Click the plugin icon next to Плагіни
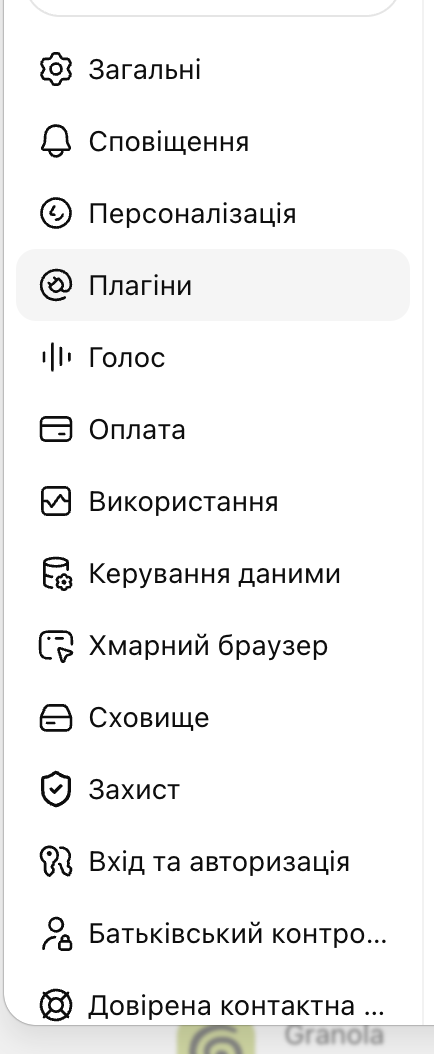Viewport: 434px width, 1054px height. coord(56,286)
